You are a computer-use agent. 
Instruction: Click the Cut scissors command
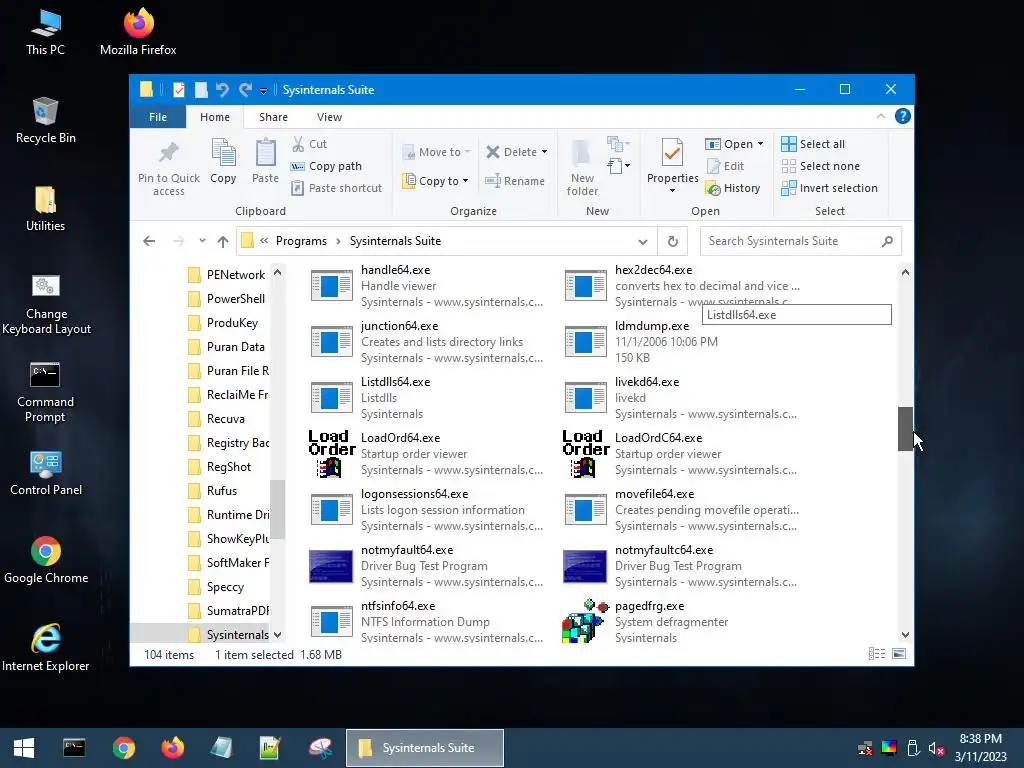[x=310, y=144]
